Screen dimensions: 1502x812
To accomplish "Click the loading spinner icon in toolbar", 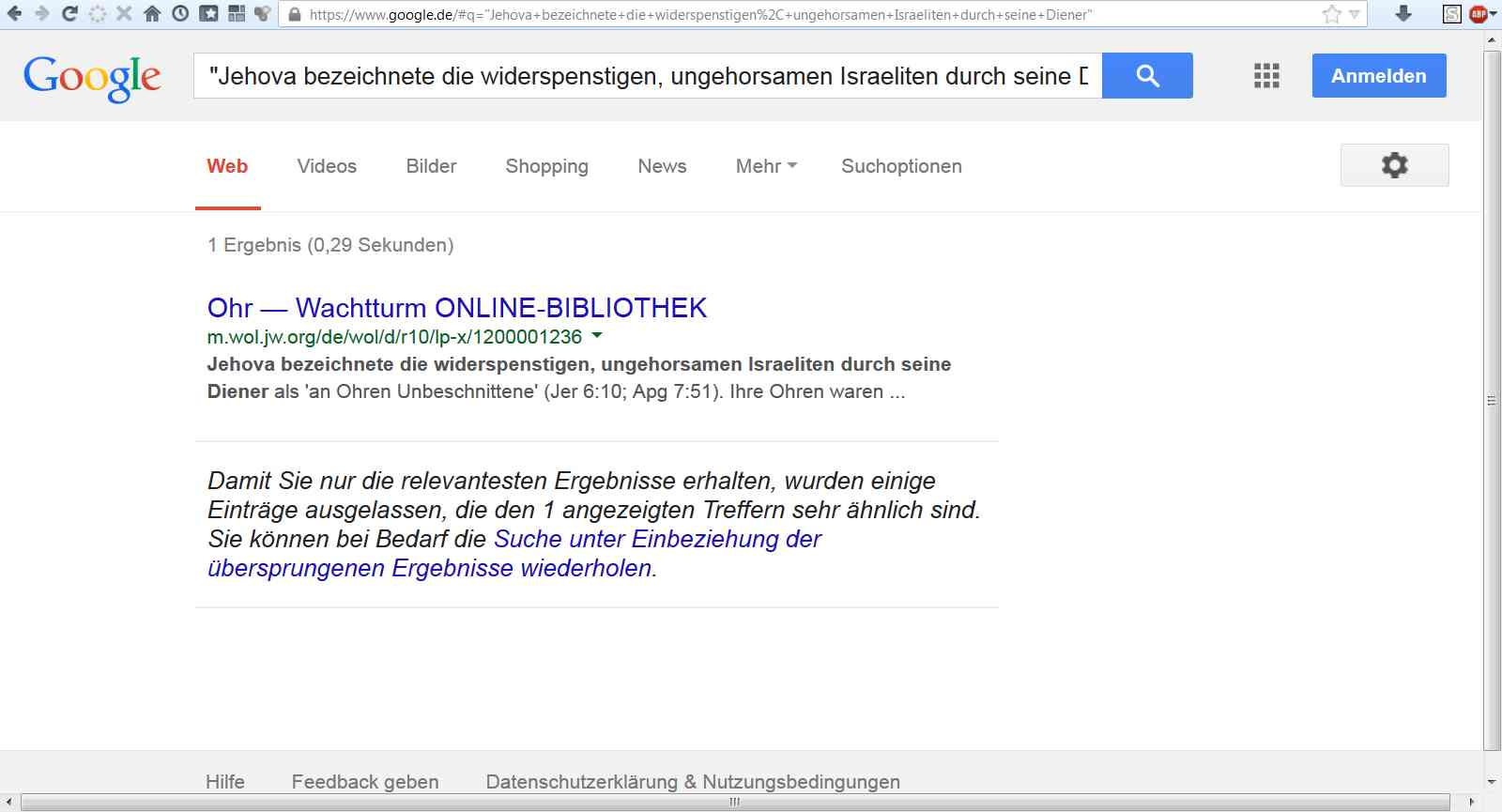I will click(97, 14).
